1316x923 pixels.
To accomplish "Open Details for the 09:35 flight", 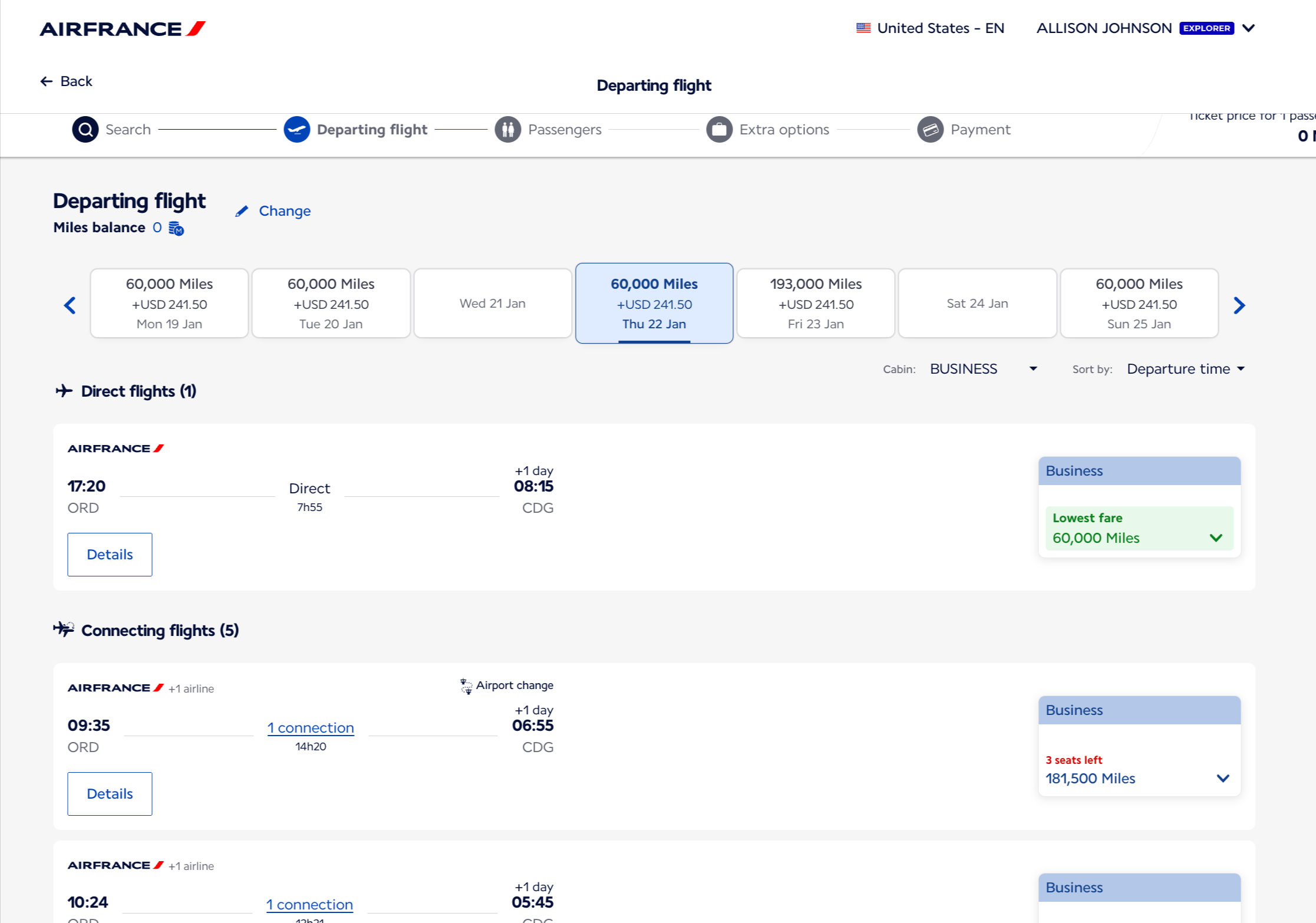I will tap(110, 794).
